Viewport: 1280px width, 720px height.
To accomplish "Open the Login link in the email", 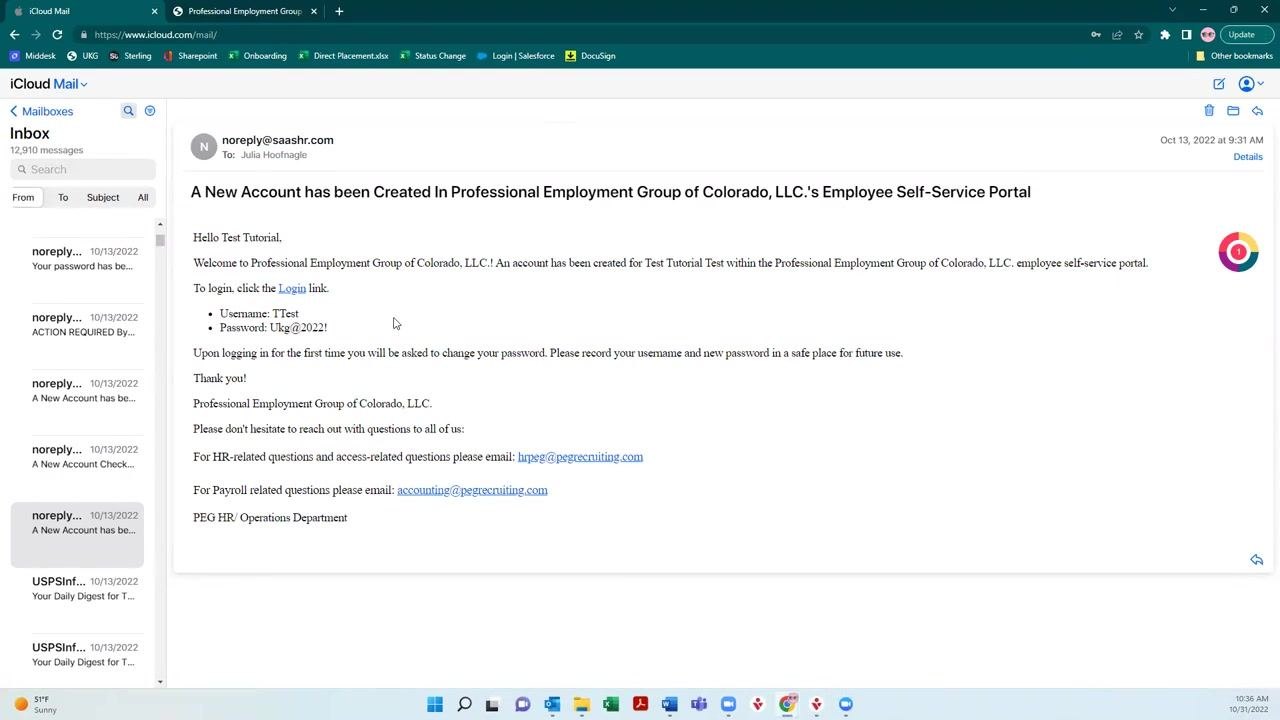I will pos(292,288).
